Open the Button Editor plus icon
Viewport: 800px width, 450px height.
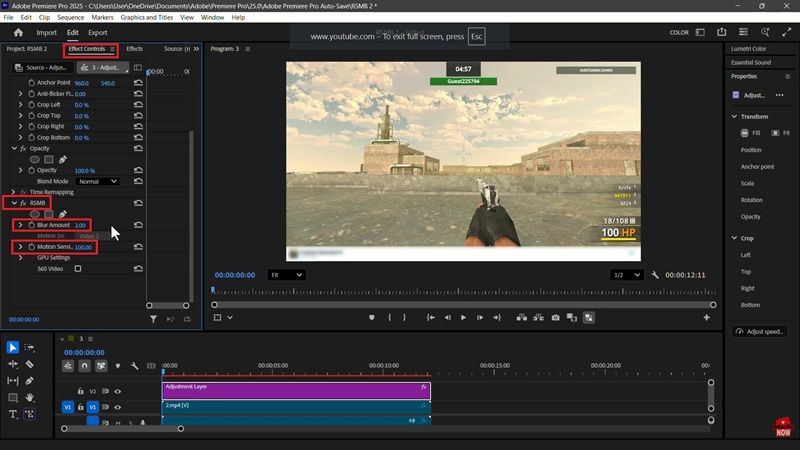tap(707, 317)
